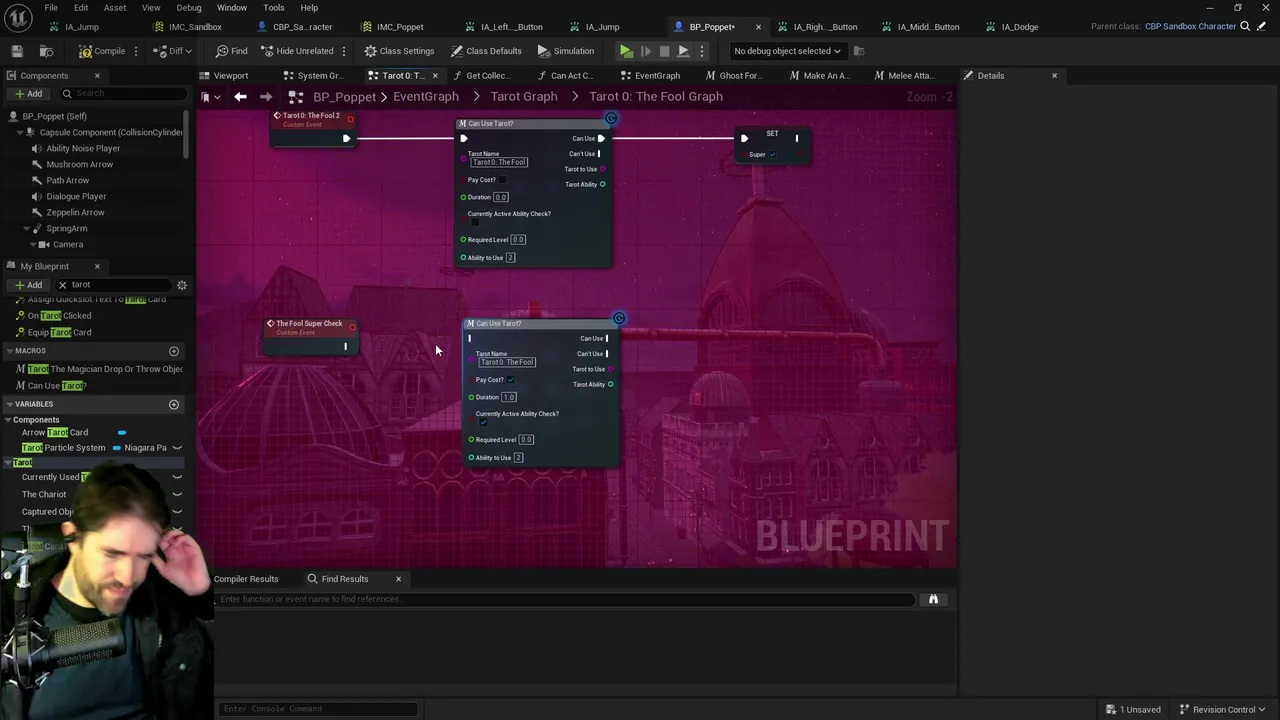Collapse the VARIABLES section
The image size is (1280, 720).
(x=9, y=404)
